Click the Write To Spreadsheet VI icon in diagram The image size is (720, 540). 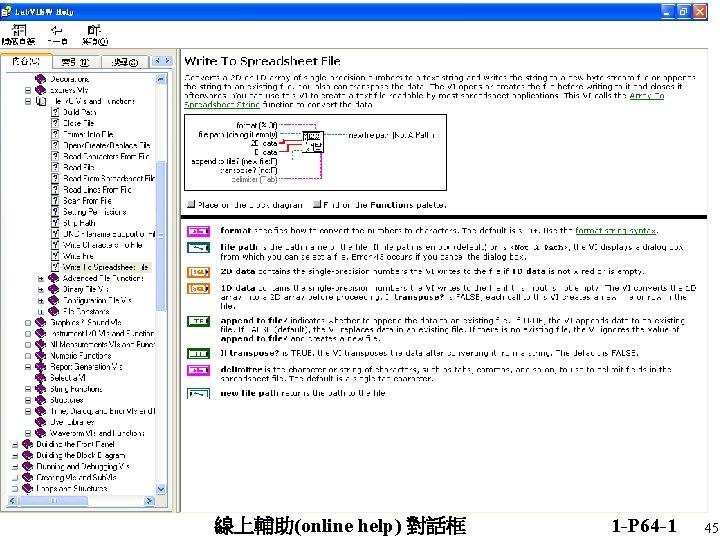[313, 142]
